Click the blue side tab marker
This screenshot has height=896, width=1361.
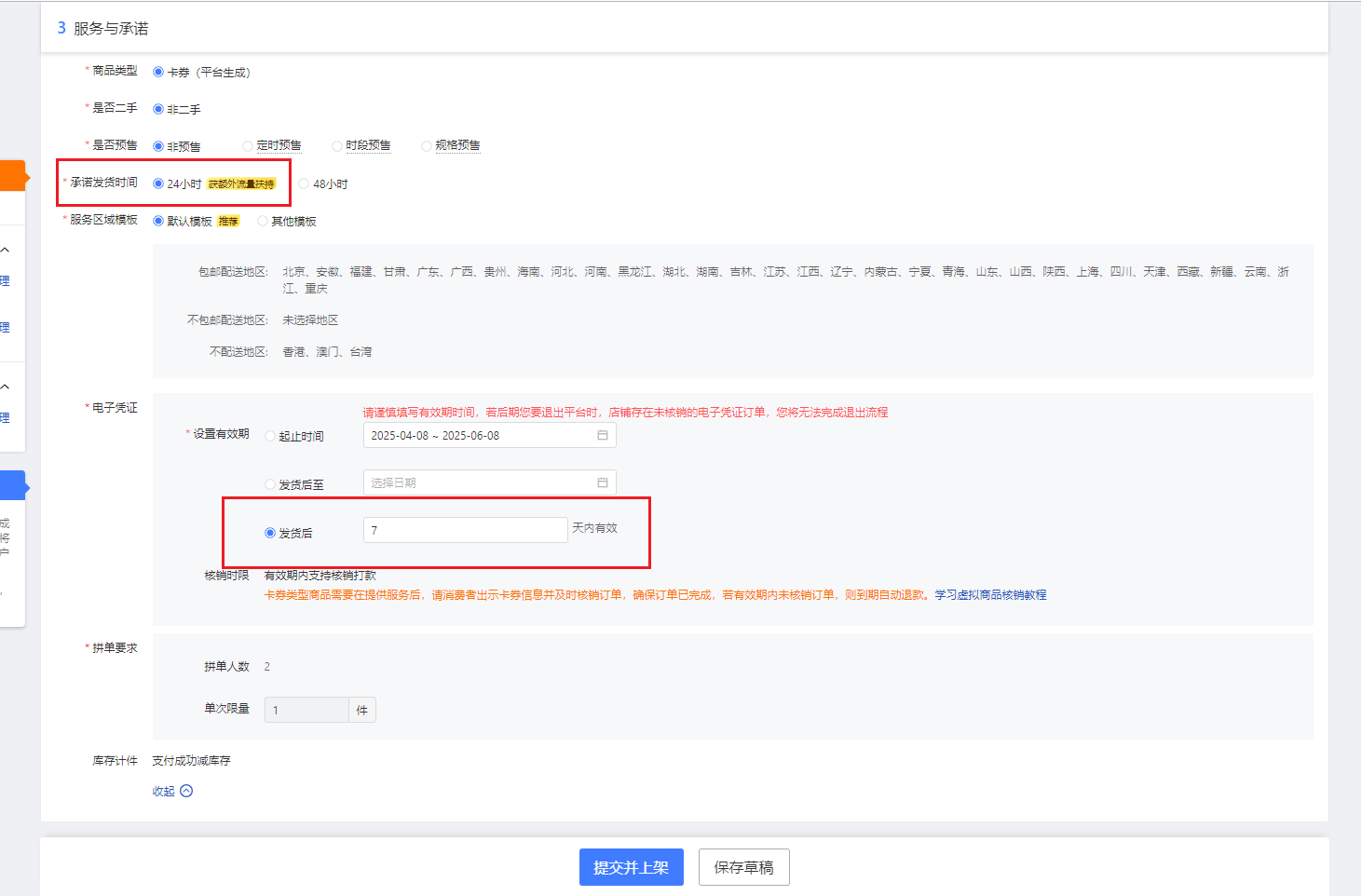[x=13, y=485]
